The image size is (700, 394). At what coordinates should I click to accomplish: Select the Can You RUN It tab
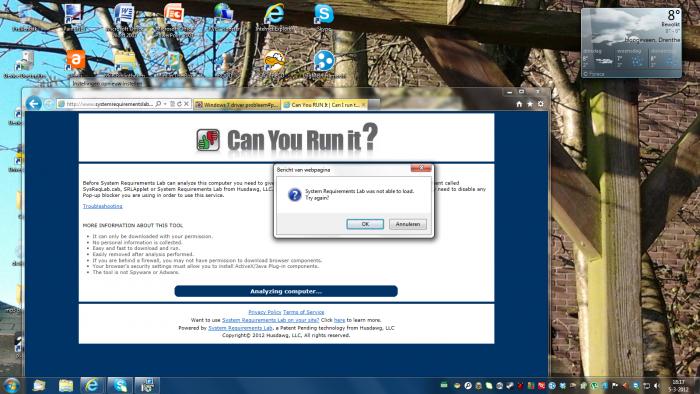(x=325, y=105)
